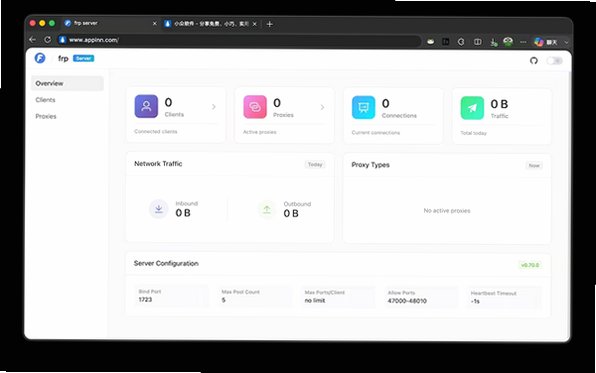596x373 pixels.
Task: Expand the Proxies card chevron
Action: pyautogui.click(x=322, y=108)
